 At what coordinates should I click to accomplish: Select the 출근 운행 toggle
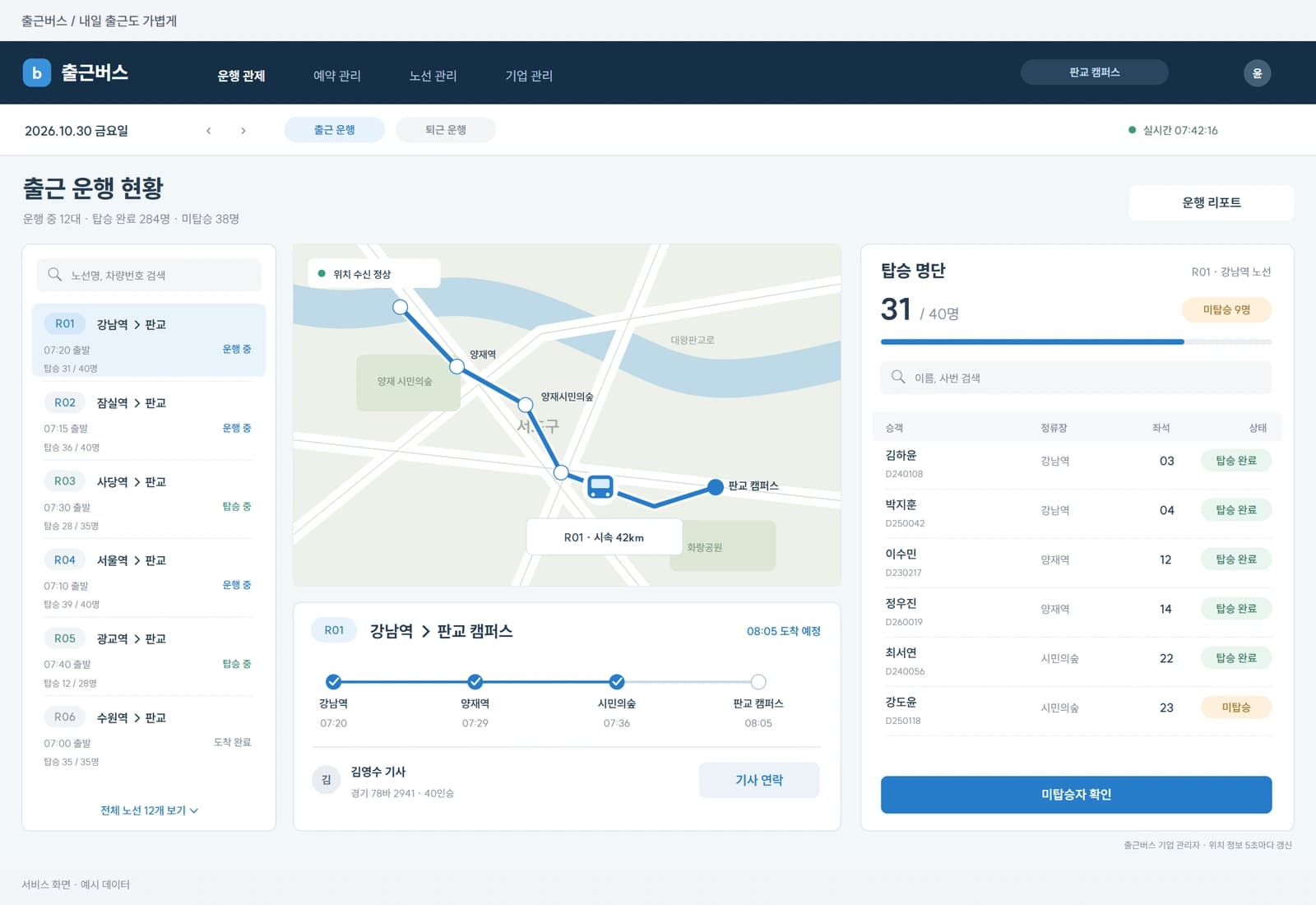334,130
